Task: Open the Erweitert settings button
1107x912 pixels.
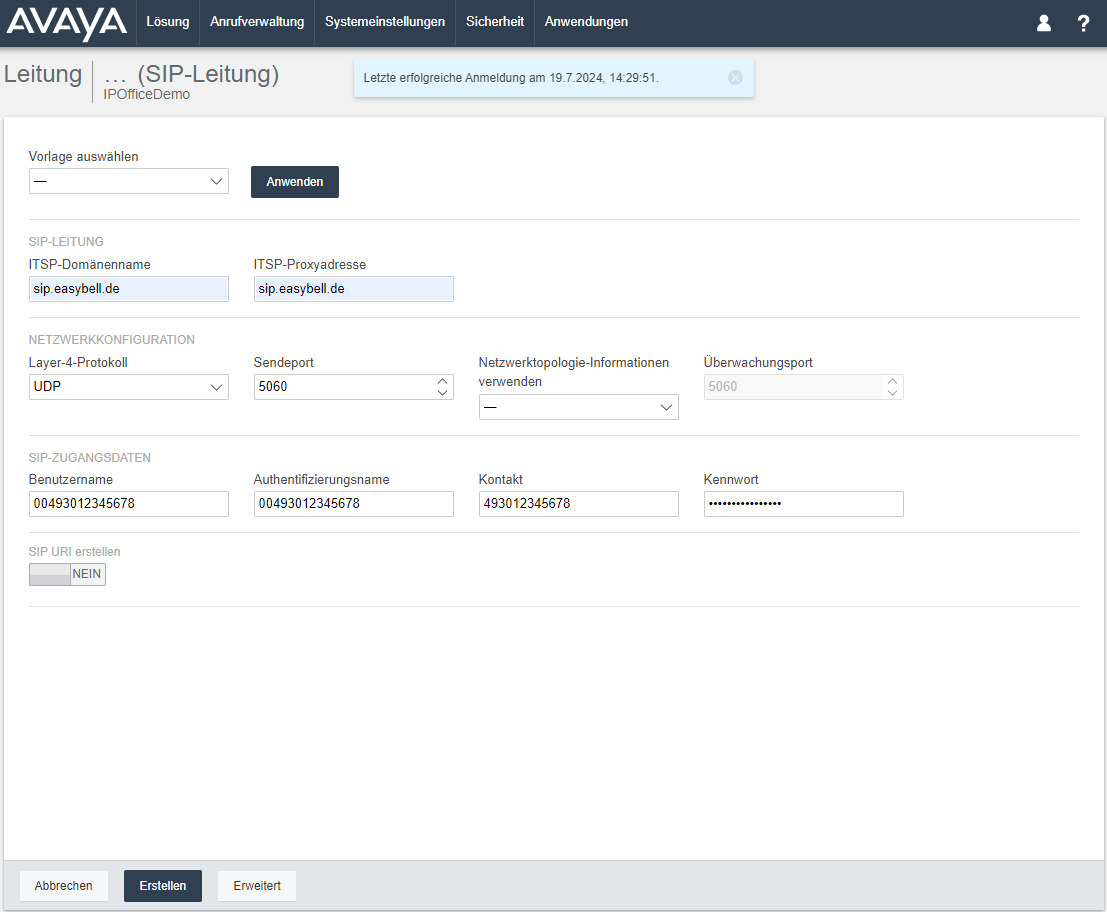Action: 257,886
